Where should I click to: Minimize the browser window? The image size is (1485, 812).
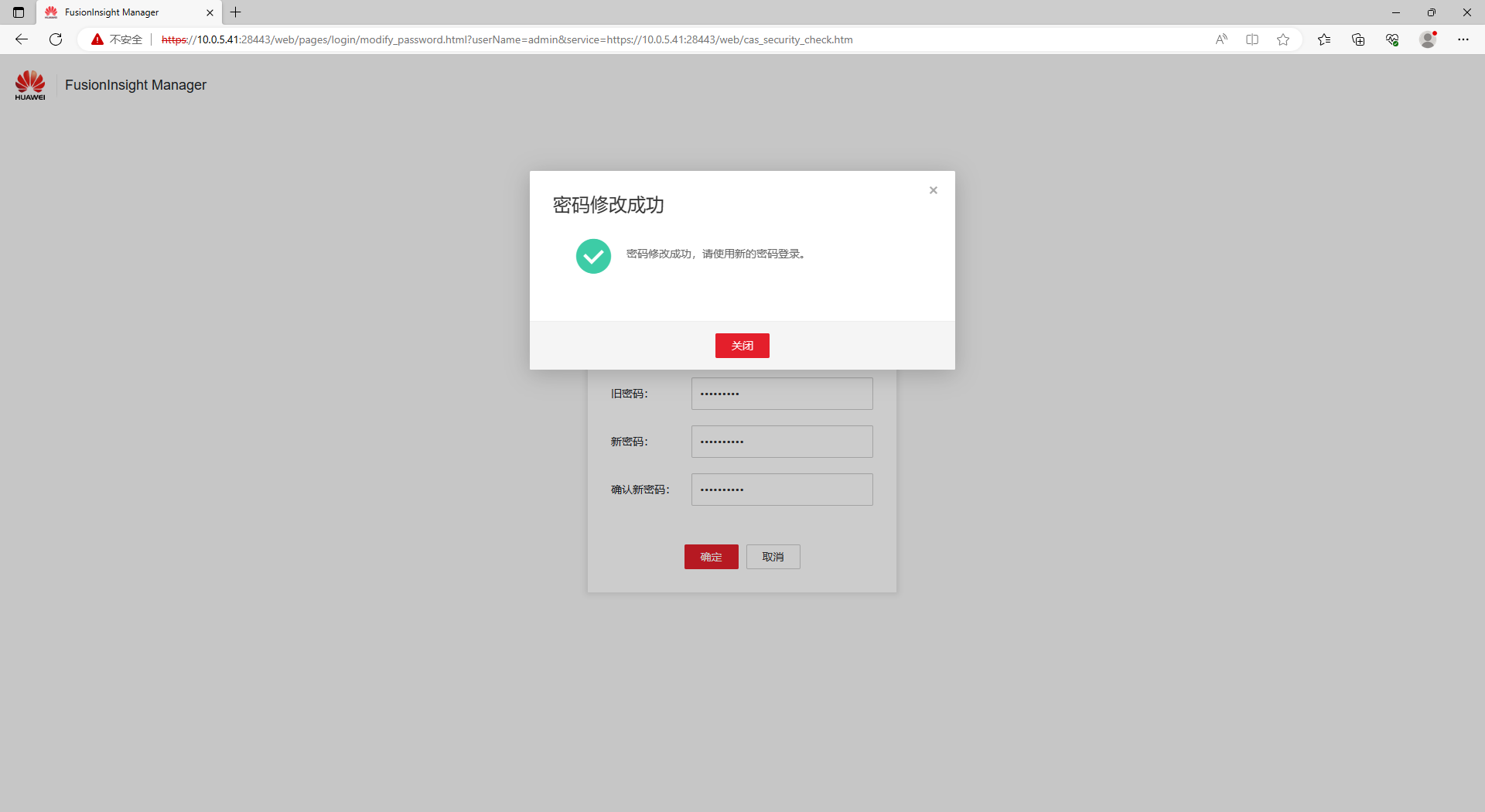point(1396,12)
